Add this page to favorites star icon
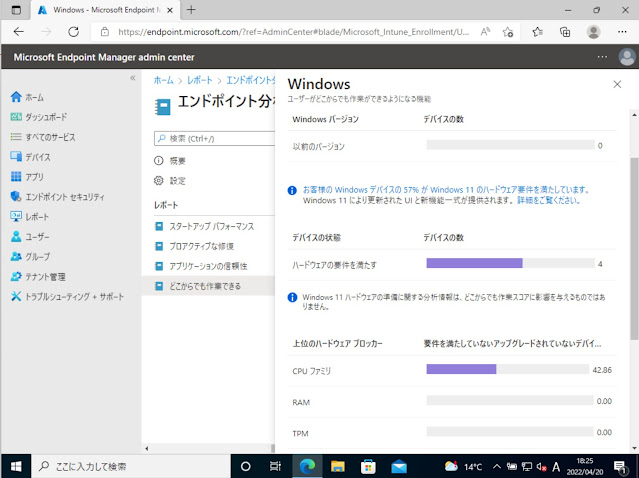The width and height of the screenshot is (639, 478). 508,32
